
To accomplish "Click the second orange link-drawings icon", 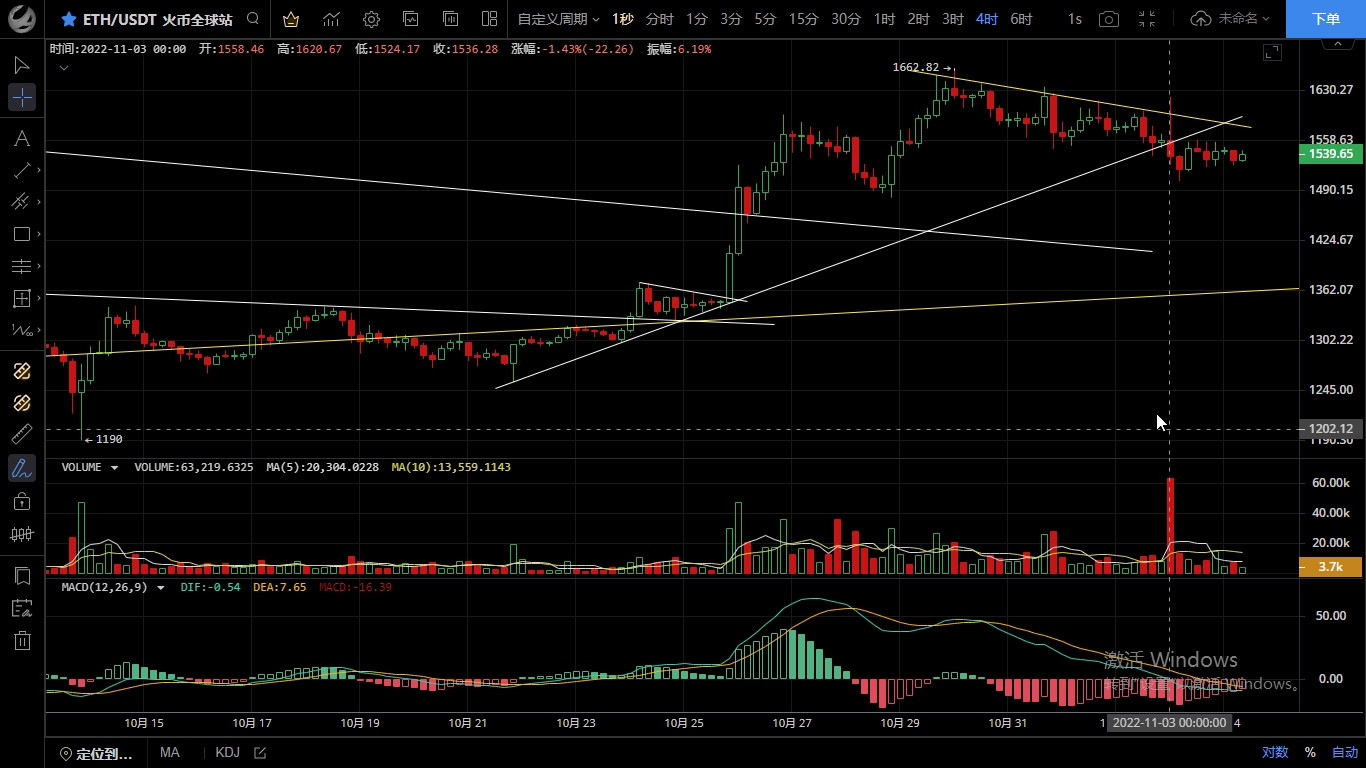I will coord(22,403).
